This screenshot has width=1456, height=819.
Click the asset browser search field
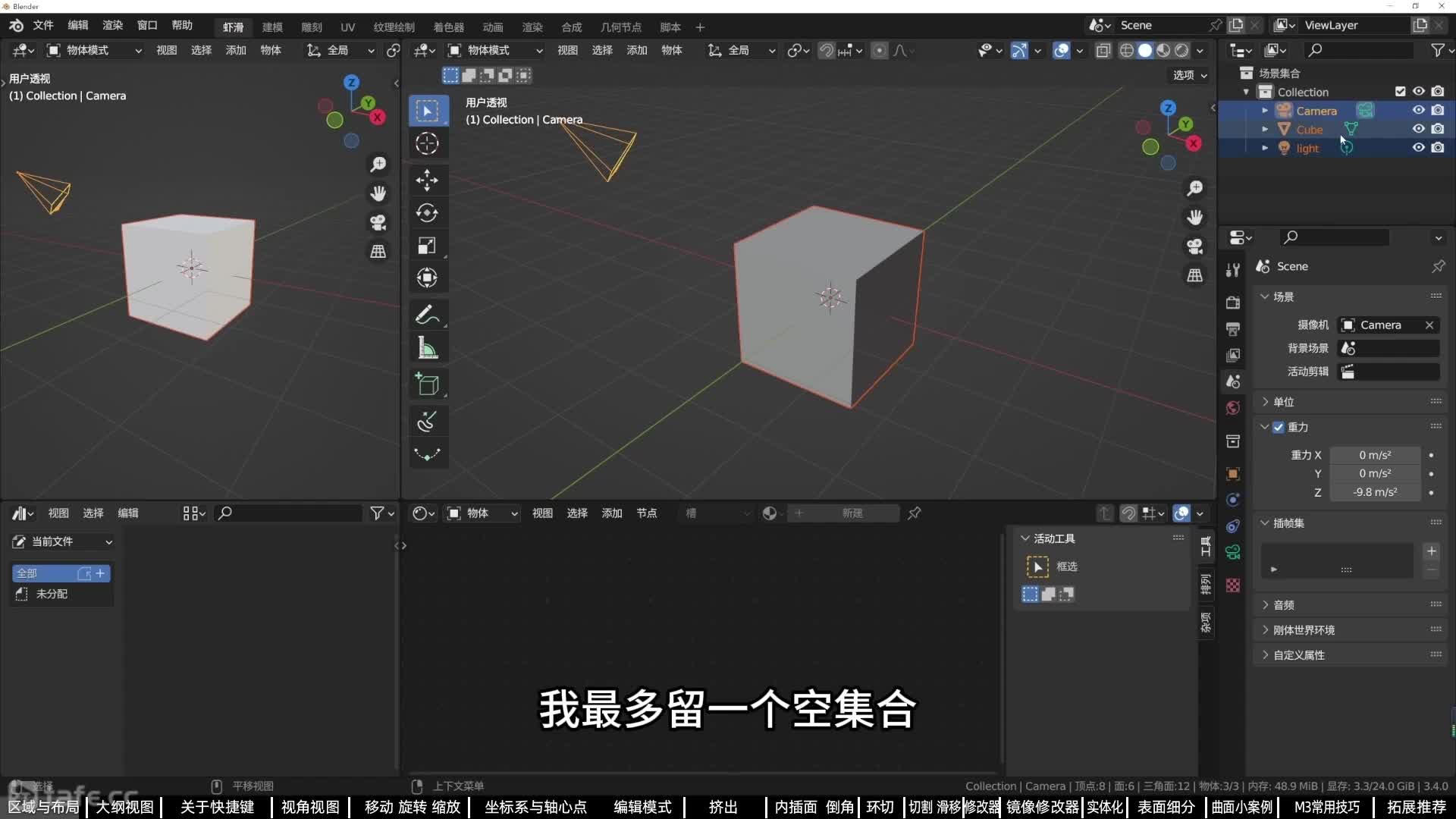click(x=288, y=513)
